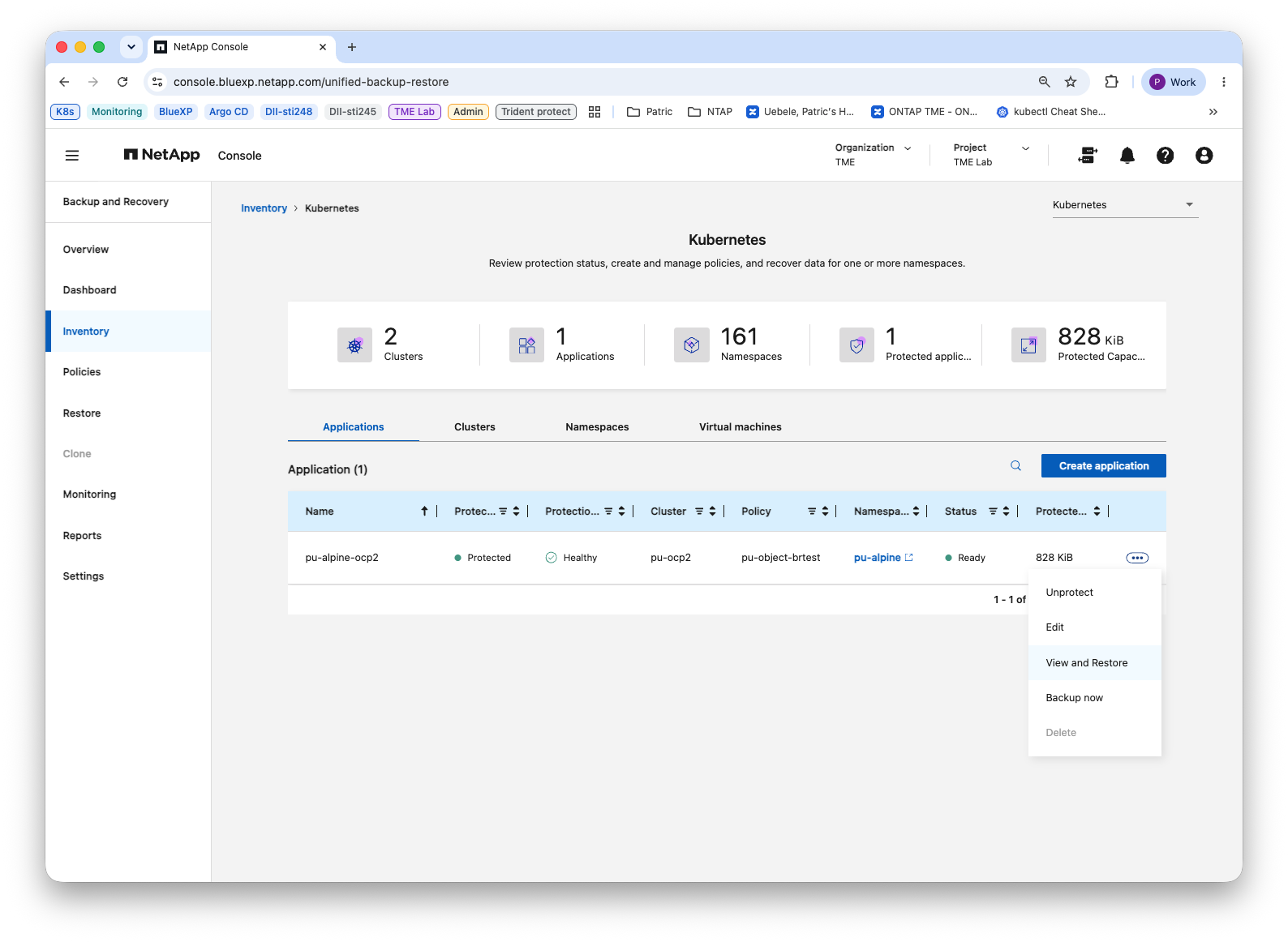Filter the Status column

[x=993, y=512]
